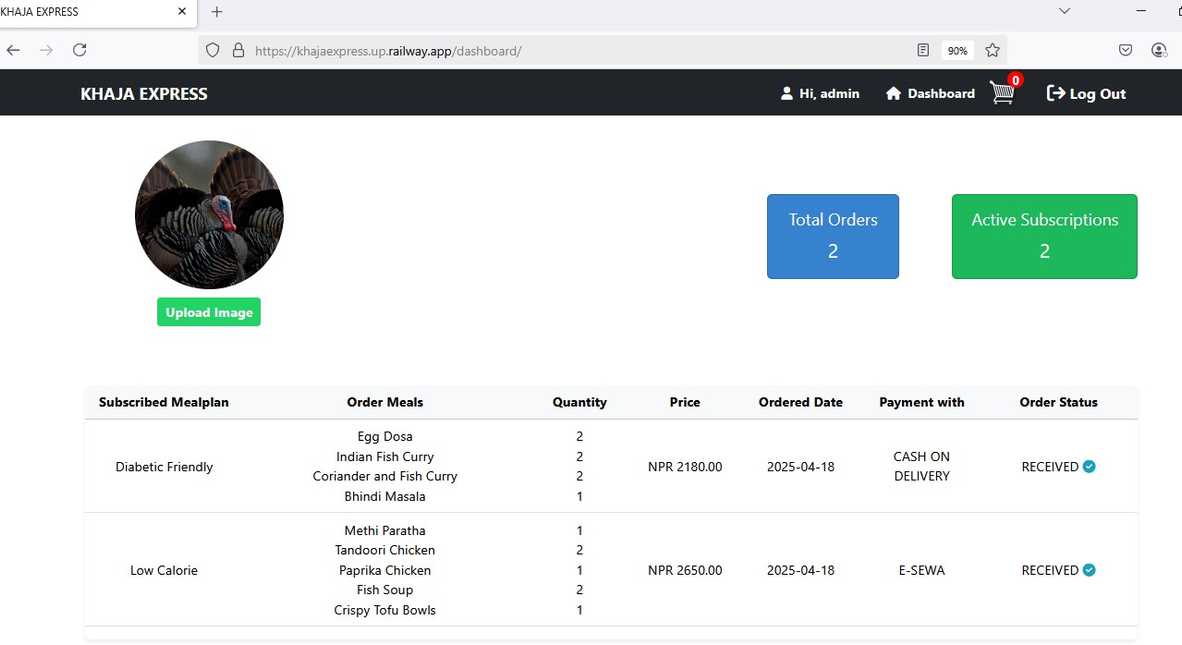
Task: Click the 90% zoom level indicator
Action: 957,50
